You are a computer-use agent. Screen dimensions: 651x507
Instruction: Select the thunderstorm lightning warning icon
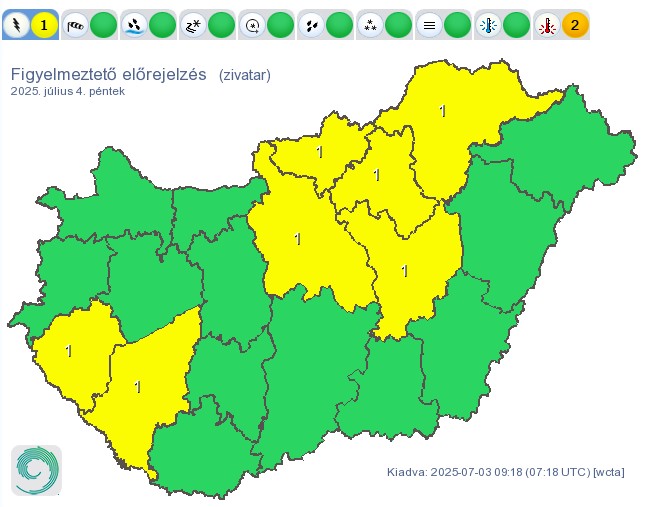(17, 24)
